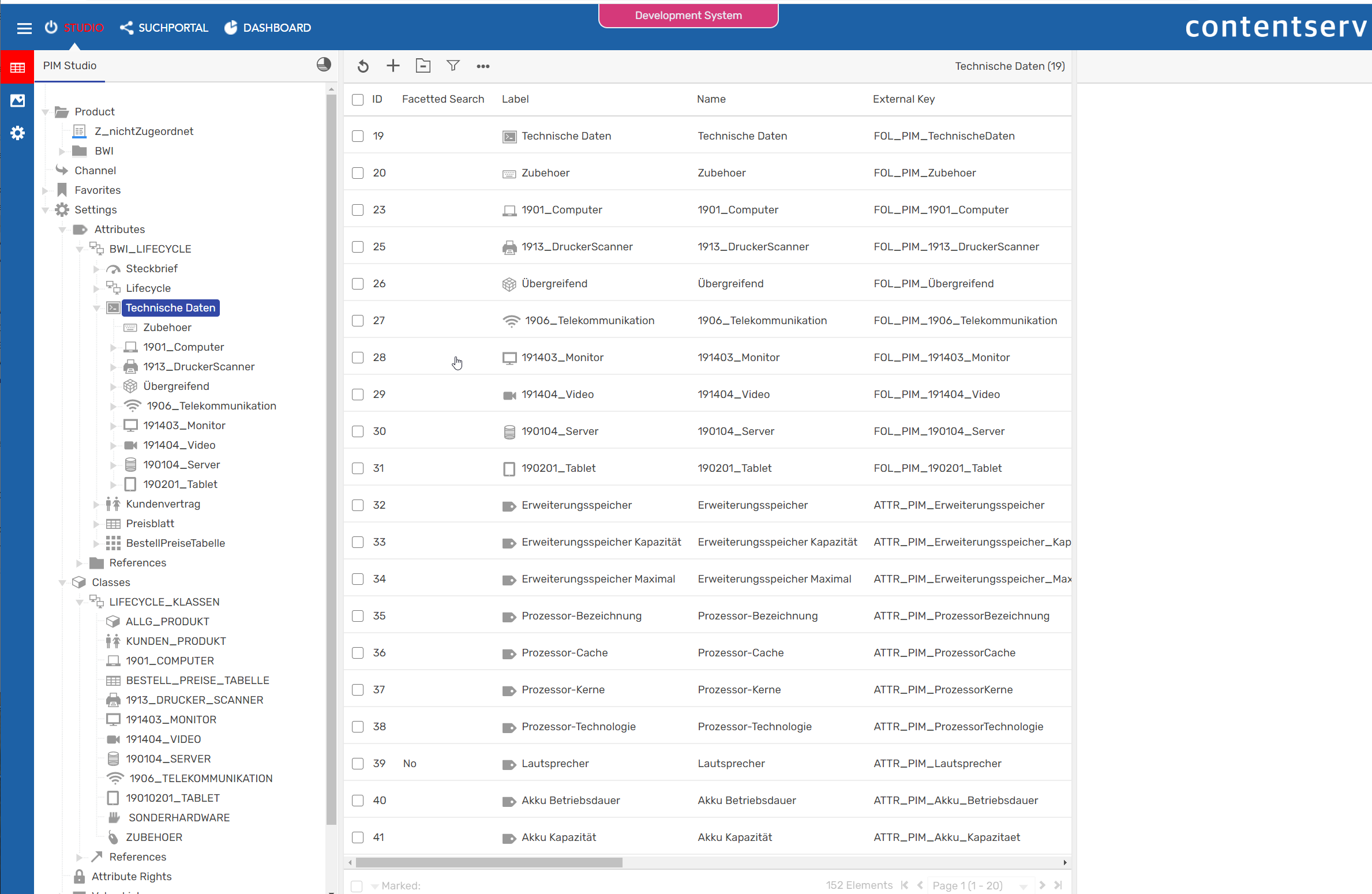The height and width of the screenshot is (894, 1372).
Task: Check the row 20 Zubehoer checkbox
Action: 358,173
